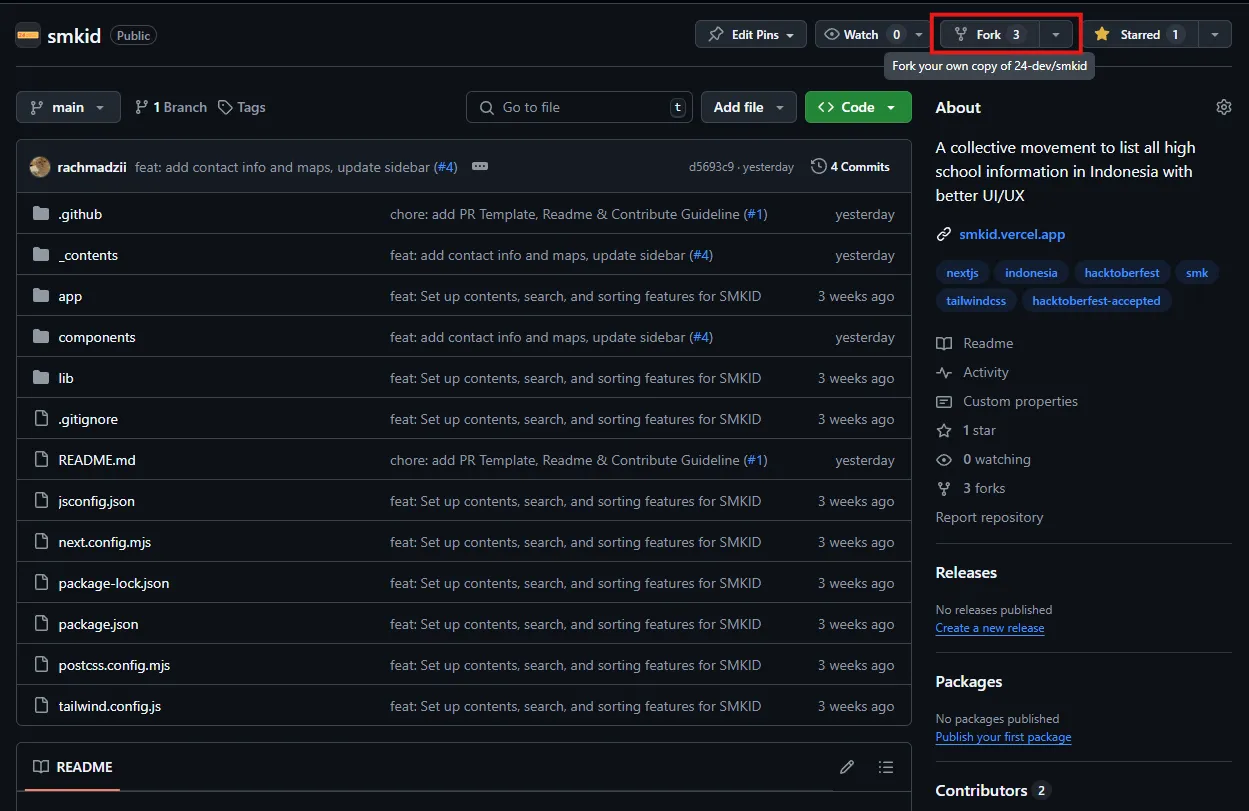This screenshot has height=811, width=1249.
Task: Click the README.md file icon
Action: (41, 460)
